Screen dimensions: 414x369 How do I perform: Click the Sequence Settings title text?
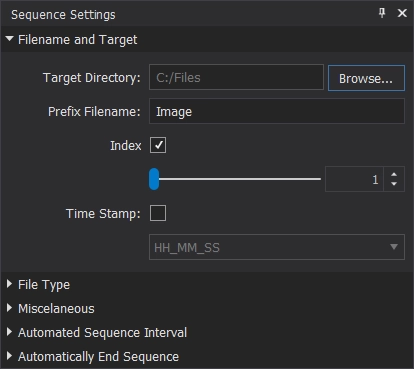click(x=63, y=15)
